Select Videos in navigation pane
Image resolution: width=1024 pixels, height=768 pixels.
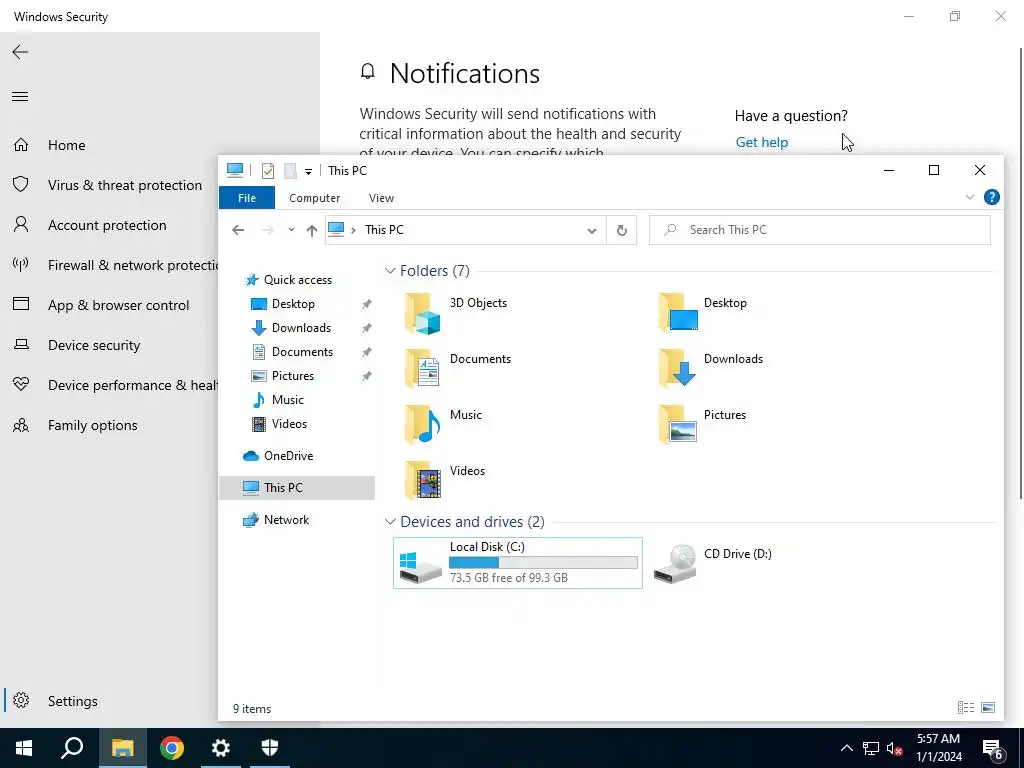point(289,424)
